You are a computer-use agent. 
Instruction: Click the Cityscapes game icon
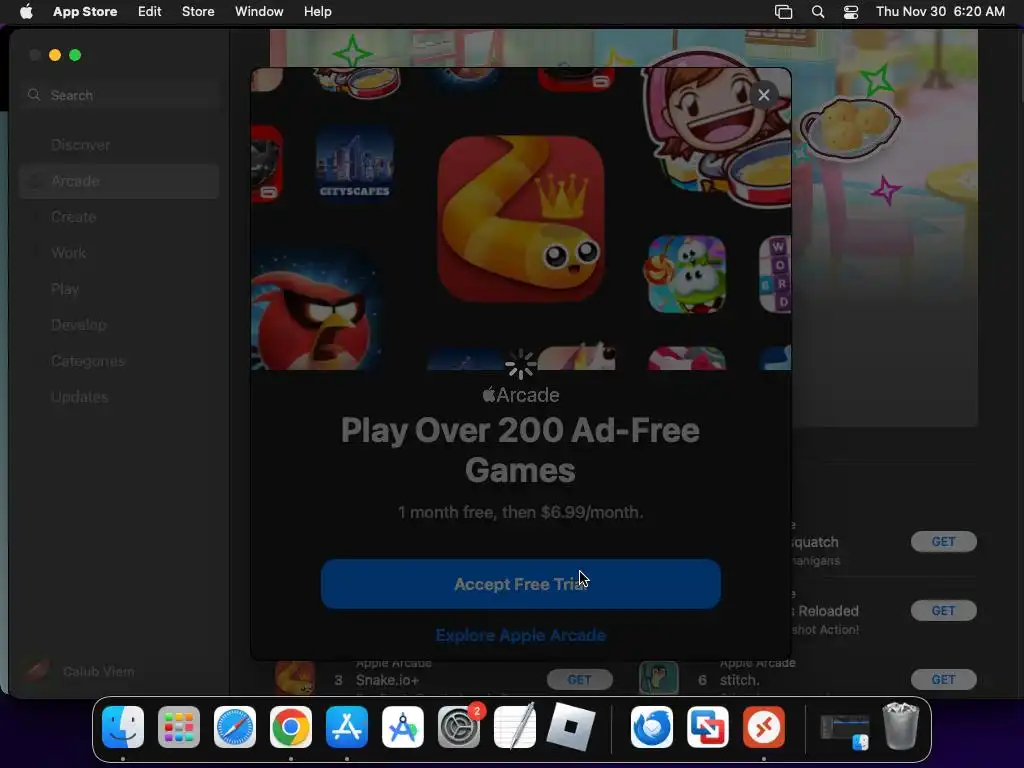[x=355, y=163]
